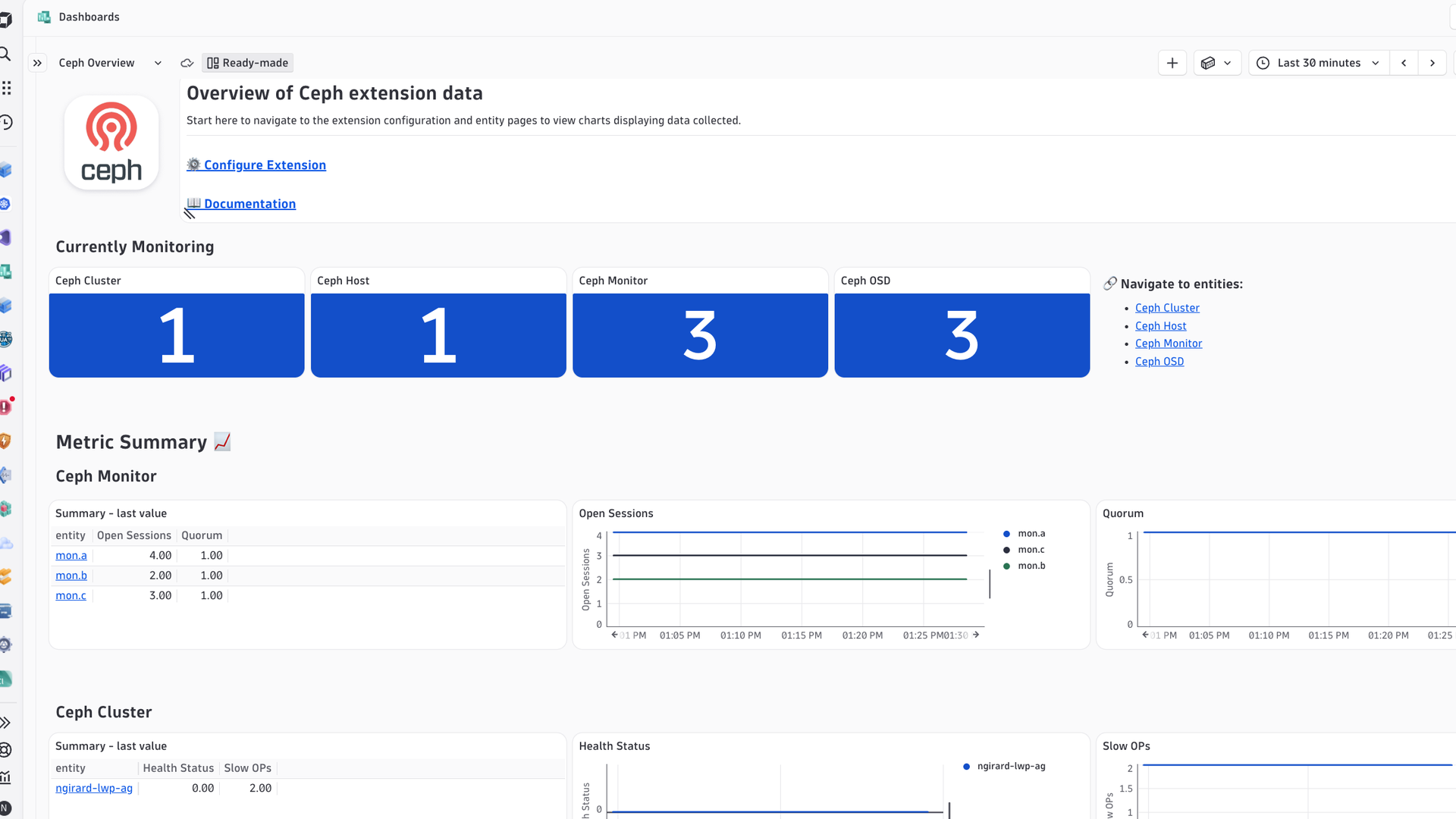Open Ceph Host link under Navigate to entities
Screen dimensions: 1456x819
tap(1160, 326)
